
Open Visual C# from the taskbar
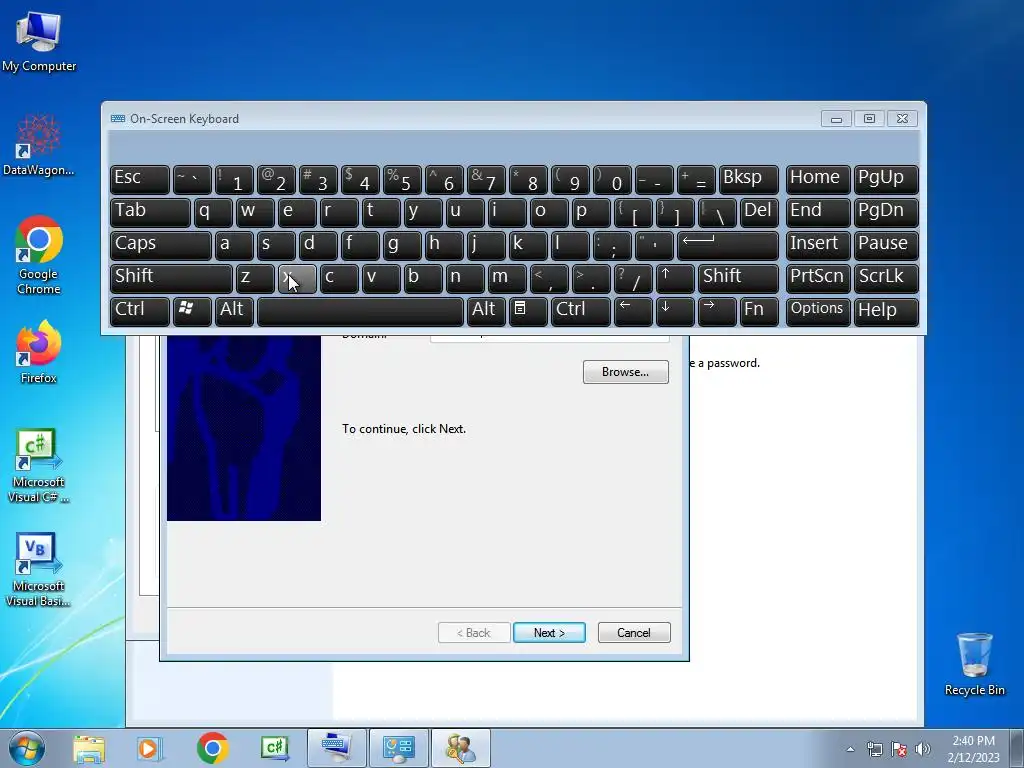click(274, 748)
